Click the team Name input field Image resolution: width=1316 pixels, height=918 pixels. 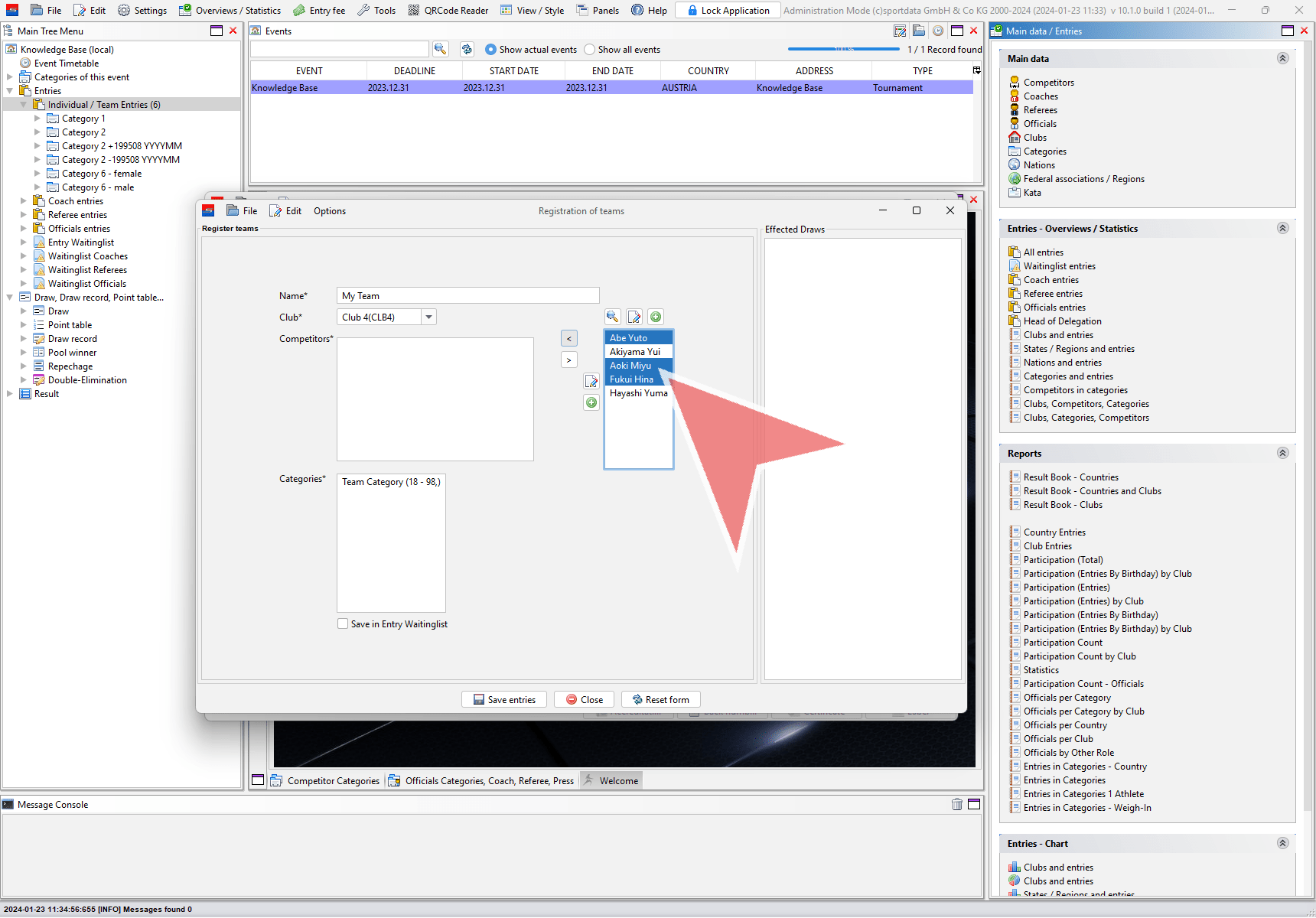(x=467, y=296)
